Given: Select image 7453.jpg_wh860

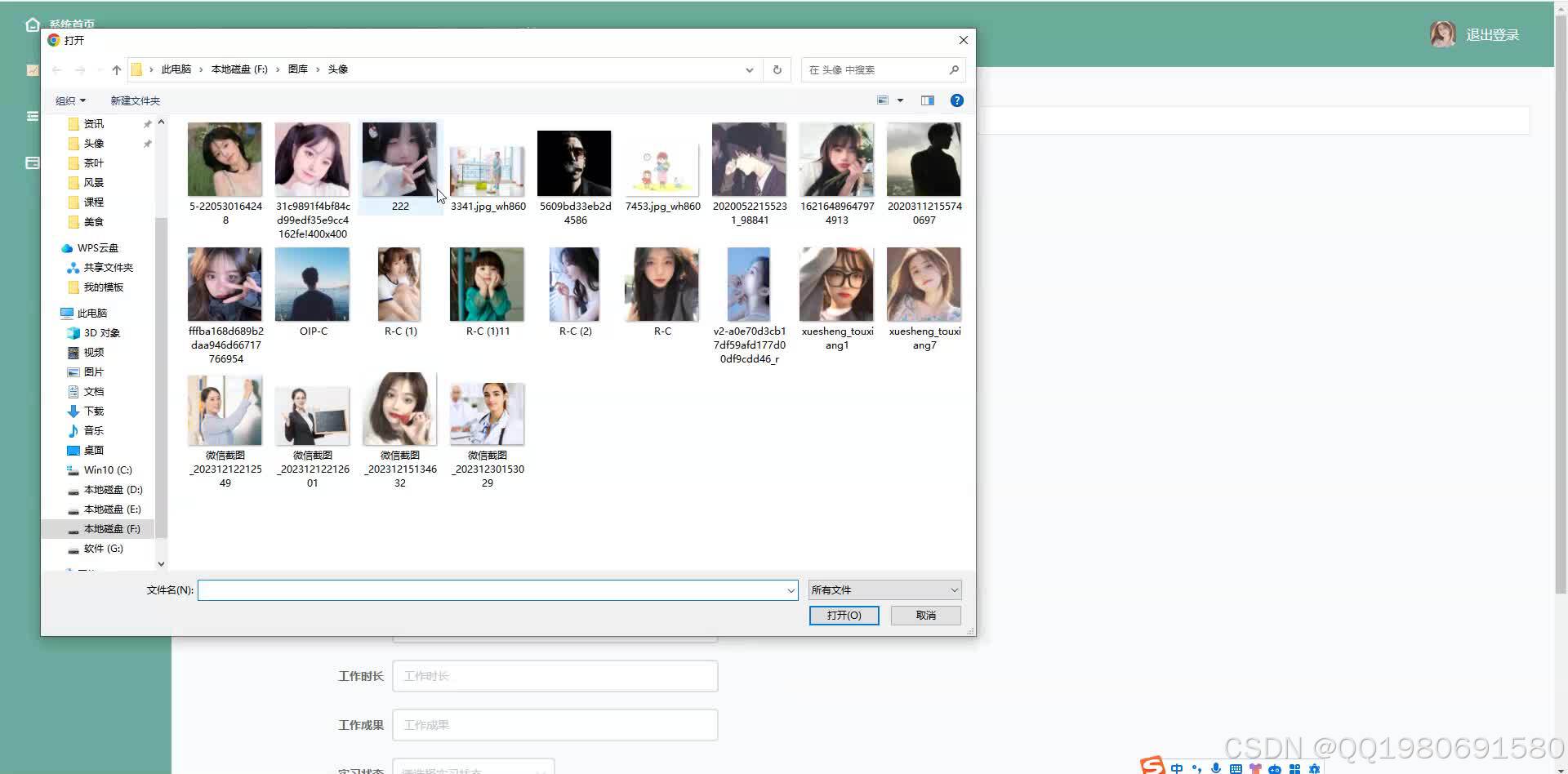Looking at the screenshot, I should [662, 177].
